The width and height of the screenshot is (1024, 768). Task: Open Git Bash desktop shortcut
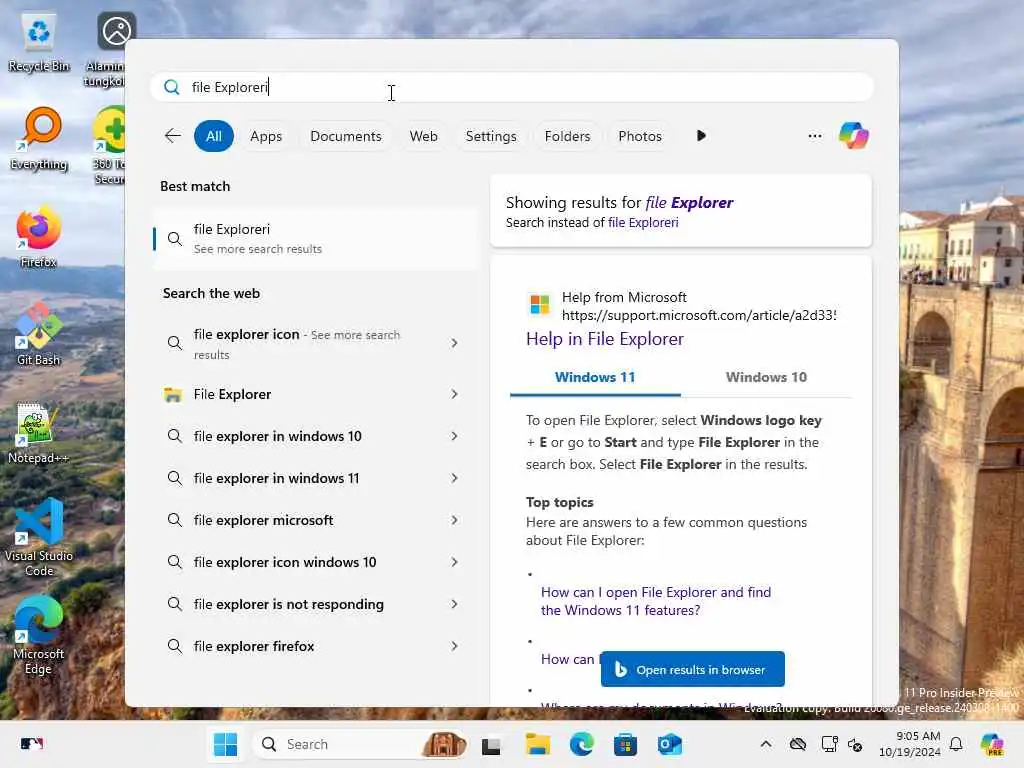(x=39, y=334)
